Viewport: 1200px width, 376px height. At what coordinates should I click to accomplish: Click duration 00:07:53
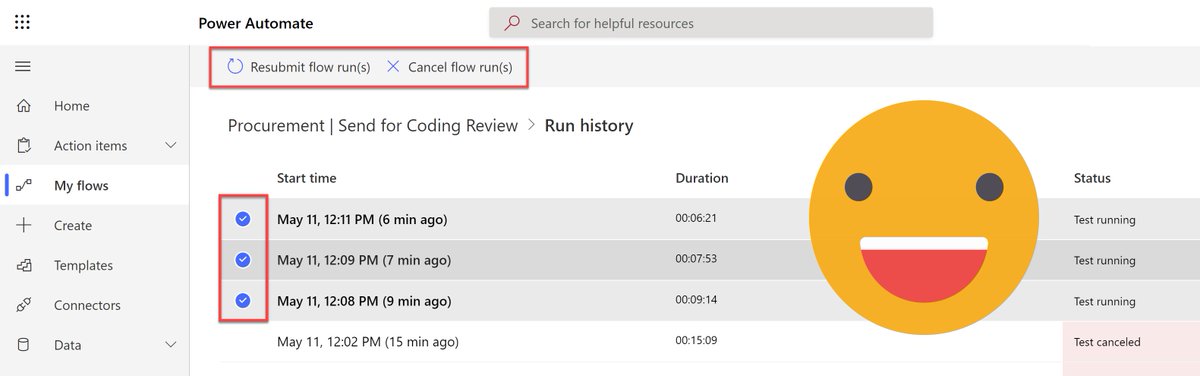696,258
